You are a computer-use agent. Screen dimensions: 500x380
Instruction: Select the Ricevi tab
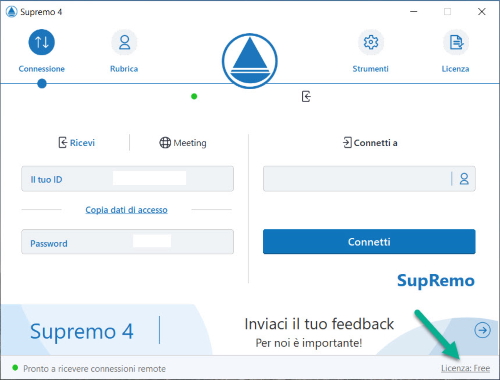pos(77,143)
